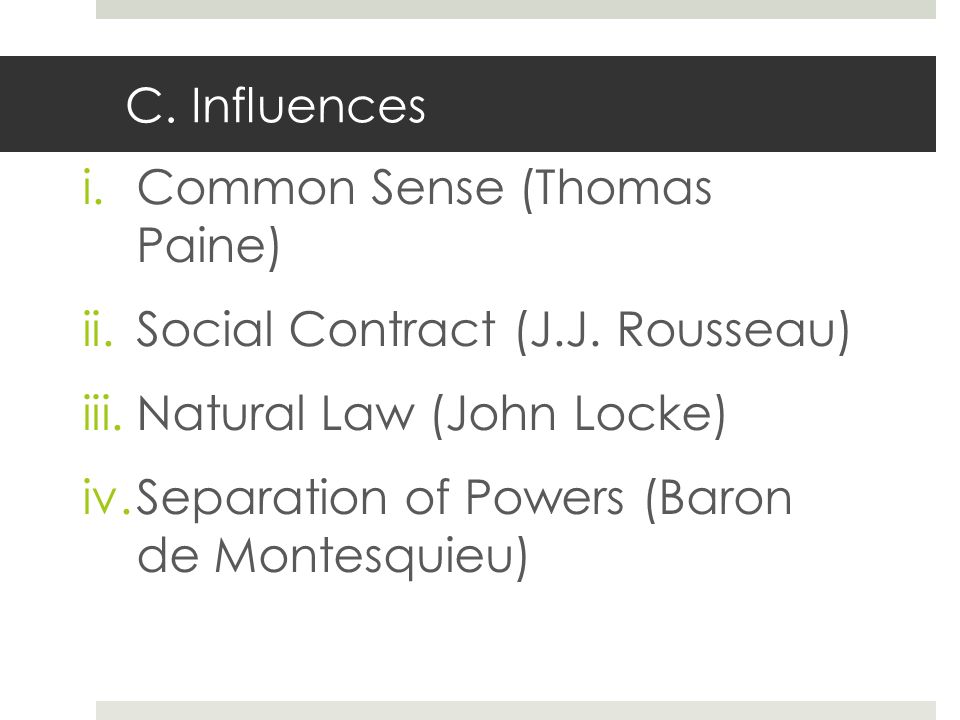
Task: Select the 'Common Sense' text
Action: tap(320, 187)
